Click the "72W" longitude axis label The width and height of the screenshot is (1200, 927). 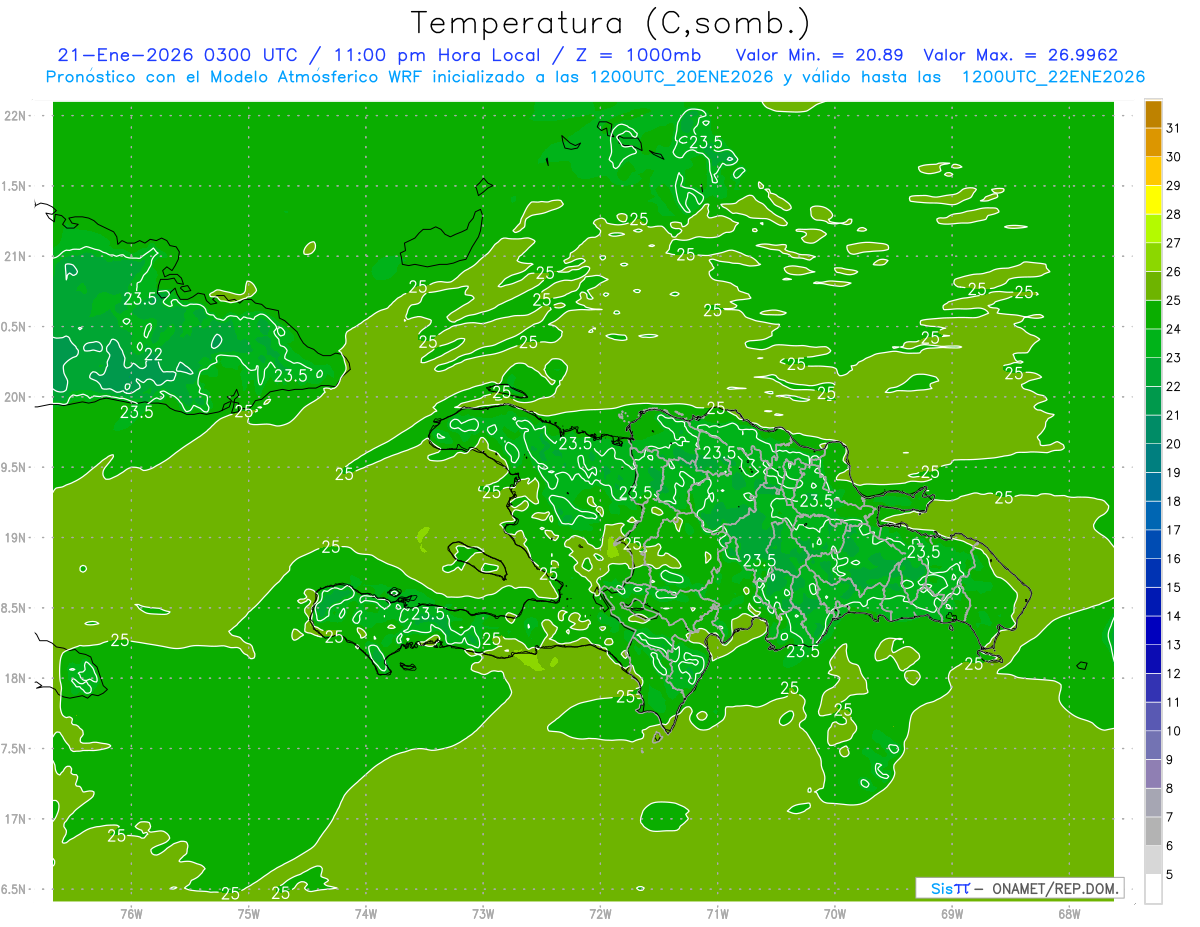(600, 913)
